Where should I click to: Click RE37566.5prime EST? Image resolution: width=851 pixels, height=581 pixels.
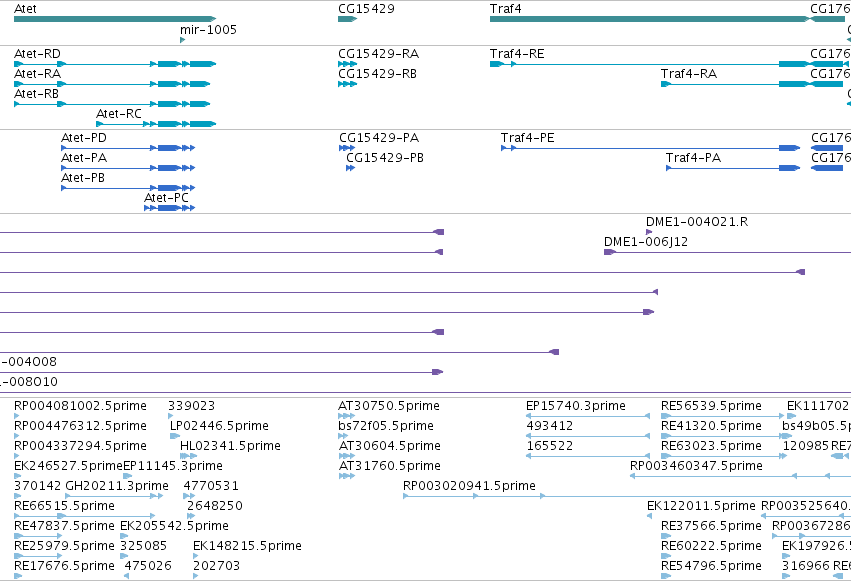pyautogui.click(x=666, y=536)
